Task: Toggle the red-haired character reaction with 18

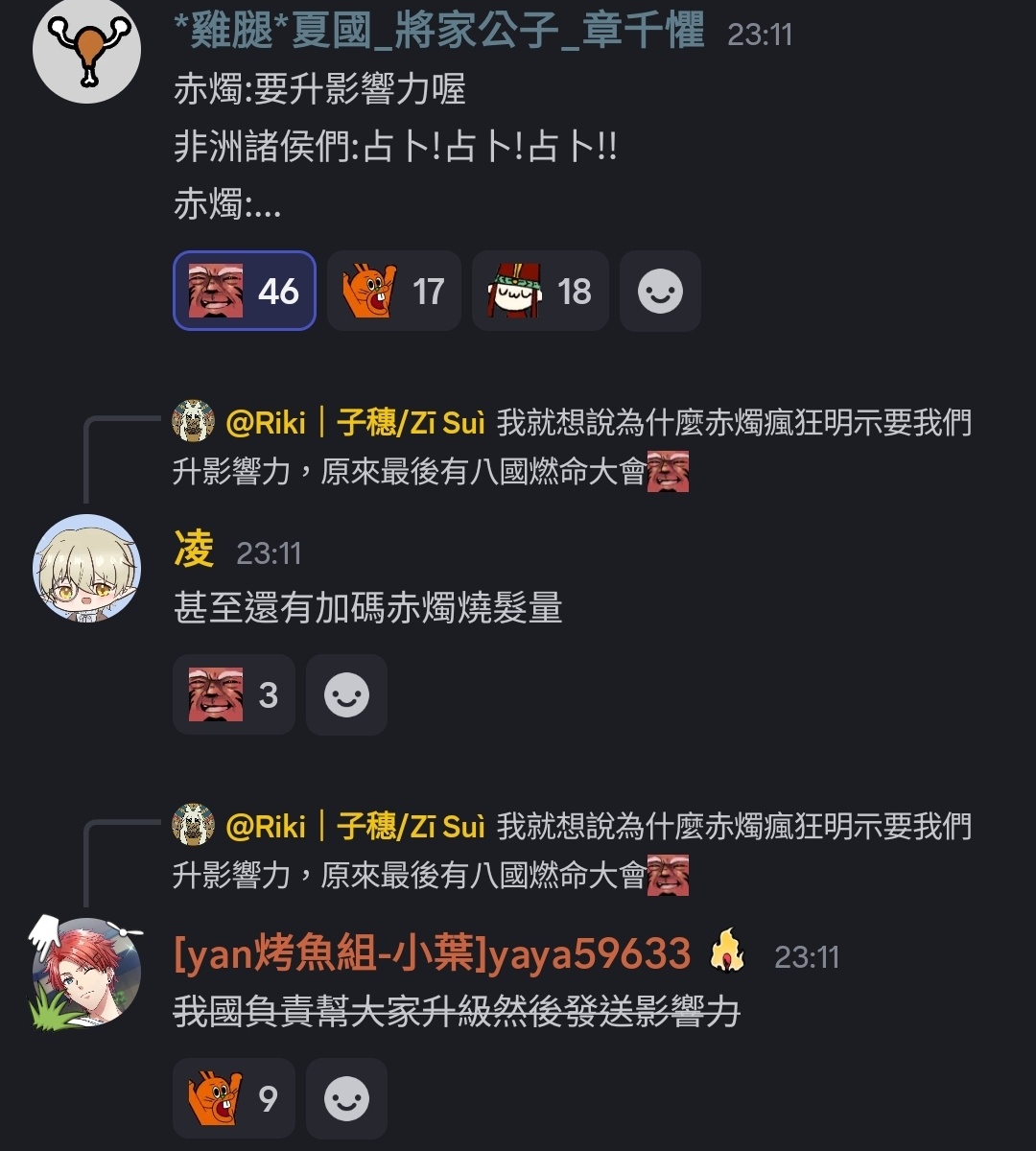Action: click(x=540, y=291)
